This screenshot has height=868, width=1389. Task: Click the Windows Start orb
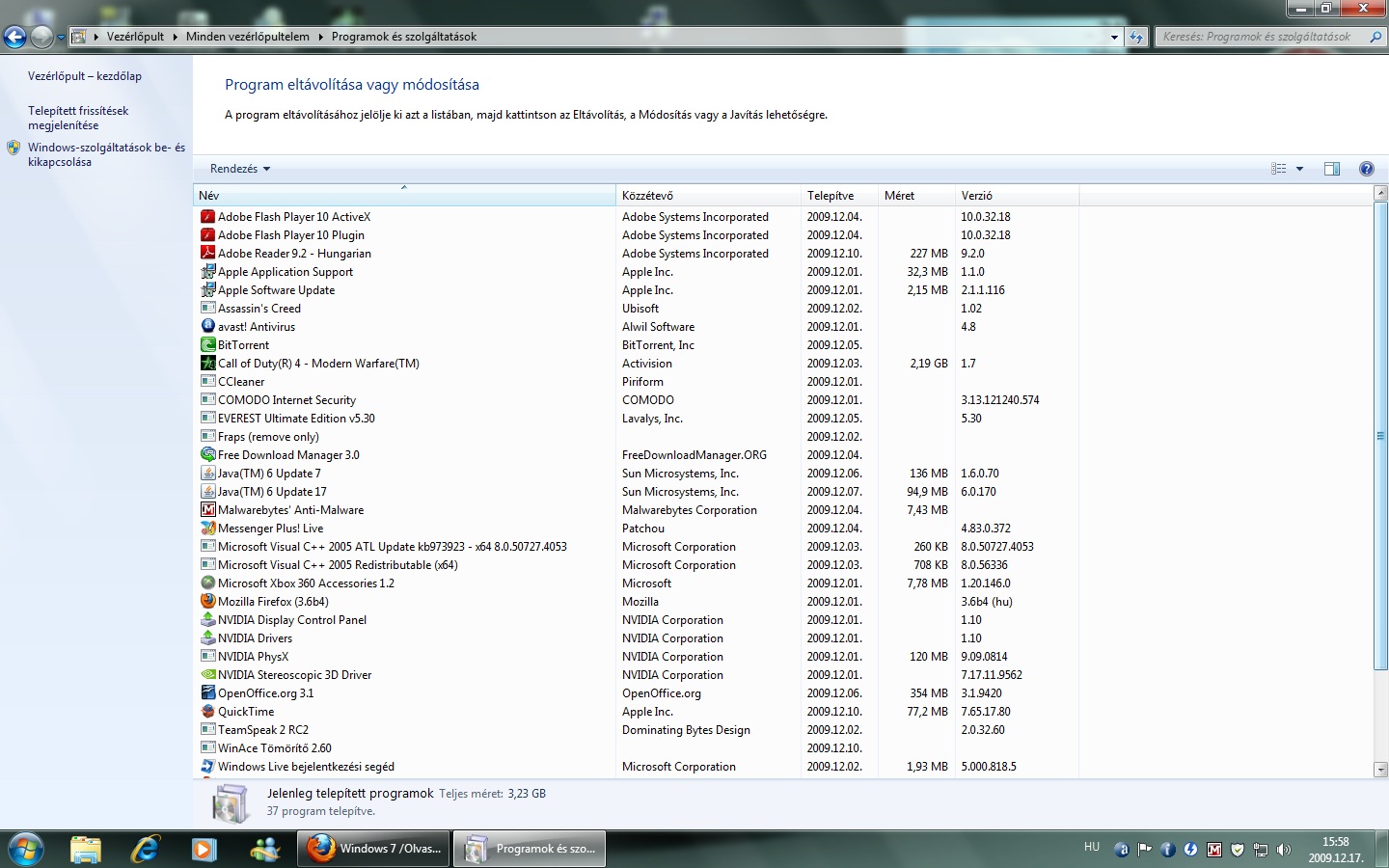tap(26, 849)
